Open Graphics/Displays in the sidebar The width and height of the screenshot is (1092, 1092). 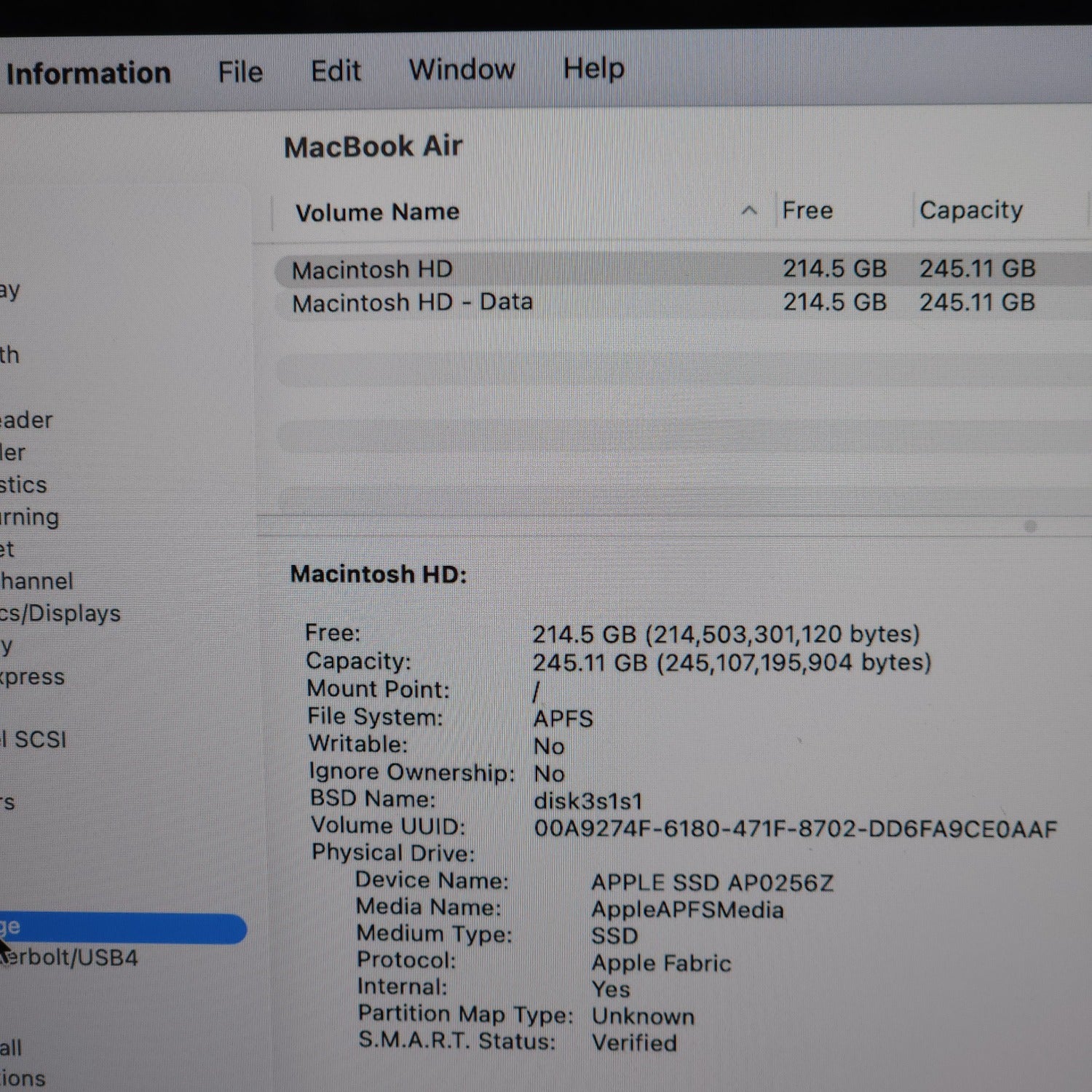click(x=60, y=614)
